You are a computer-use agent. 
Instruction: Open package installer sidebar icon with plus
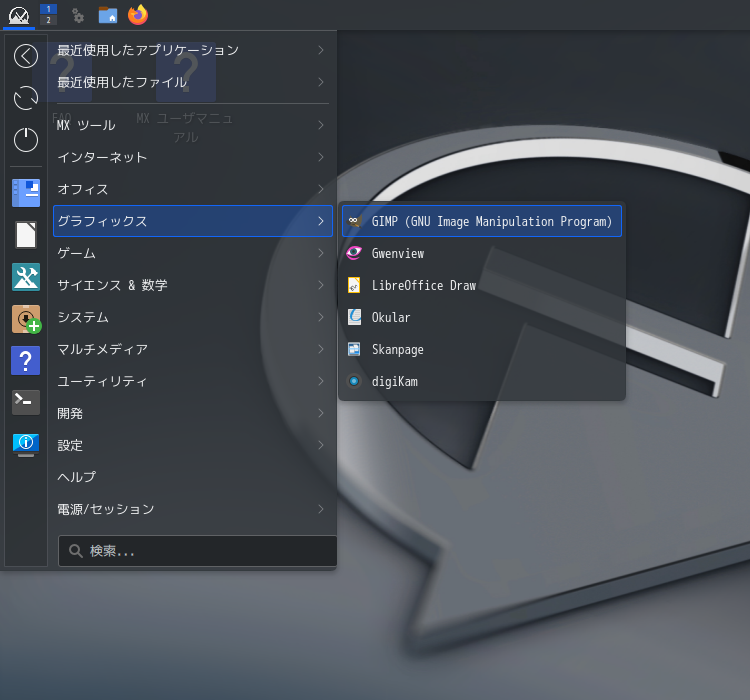[x=27, y=319]
